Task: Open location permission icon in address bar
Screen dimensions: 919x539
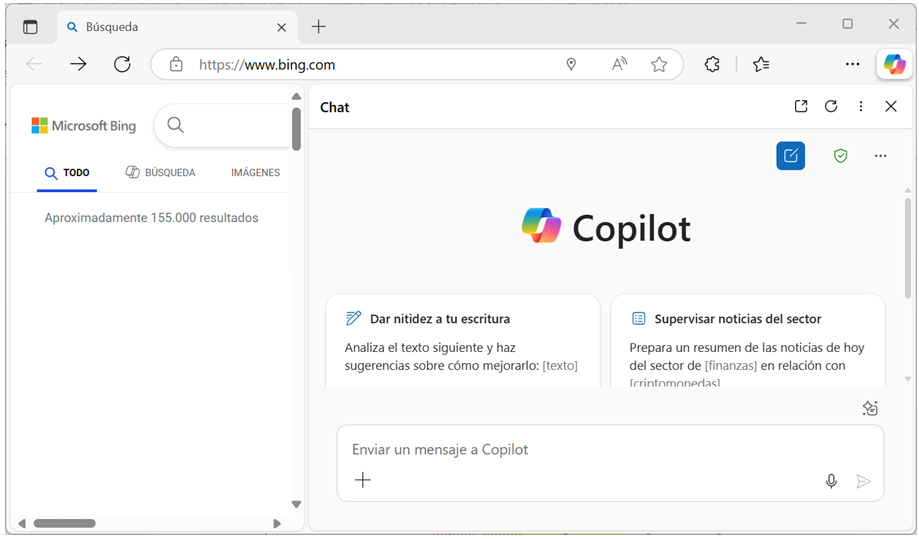Action: (x=571, y=64)
